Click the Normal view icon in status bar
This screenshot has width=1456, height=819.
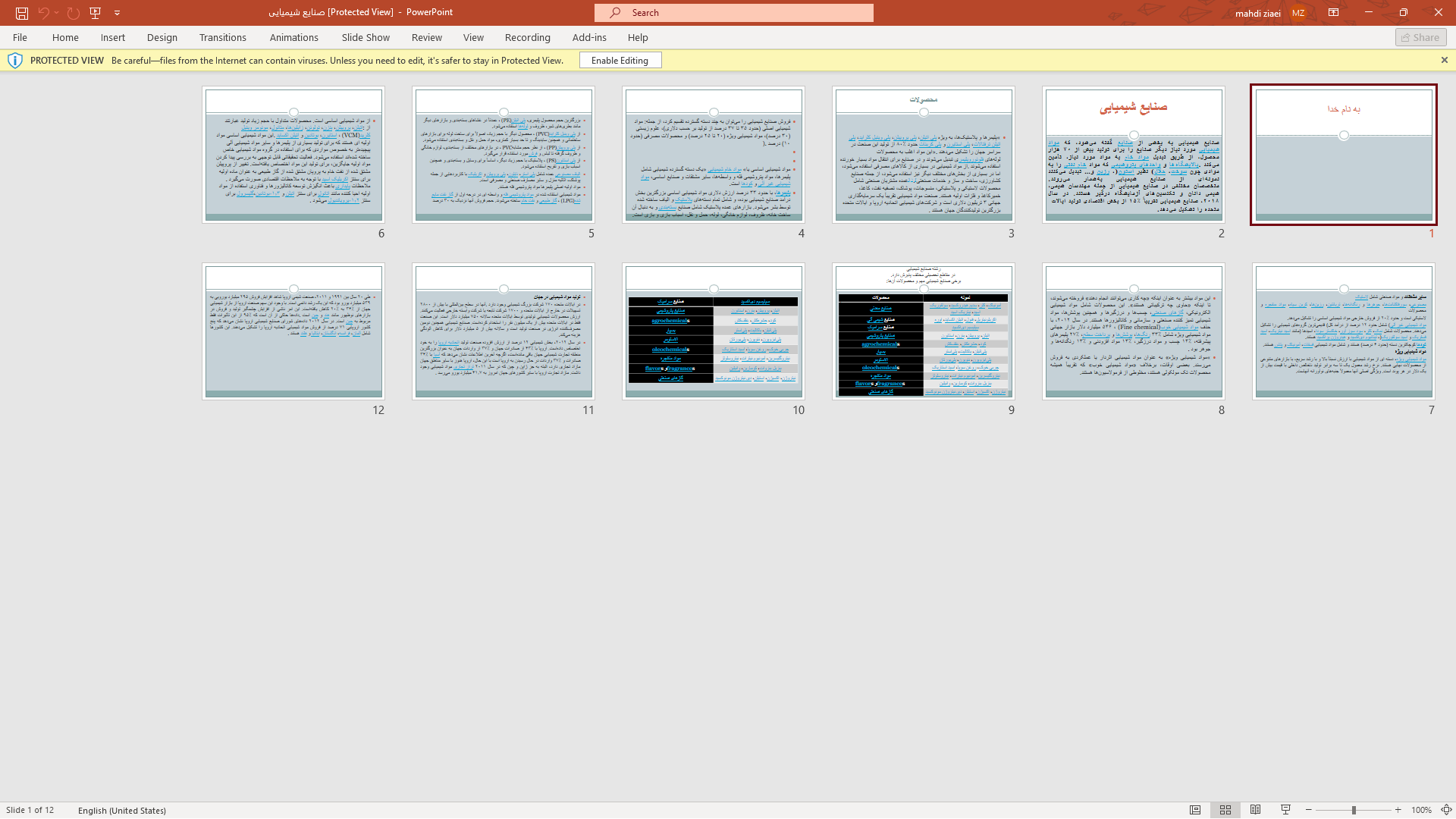coord(1195,810)
